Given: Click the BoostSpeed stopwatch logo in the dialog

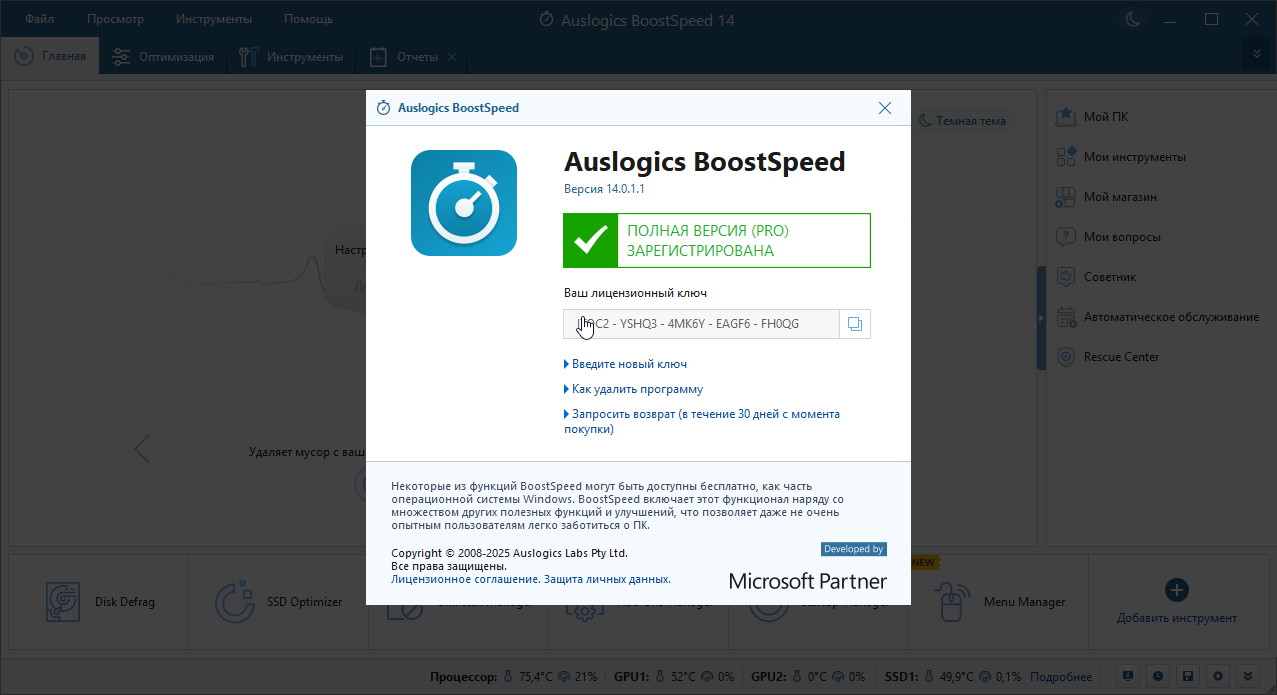Looking at the screenshot, I should (x=464, y=203).
